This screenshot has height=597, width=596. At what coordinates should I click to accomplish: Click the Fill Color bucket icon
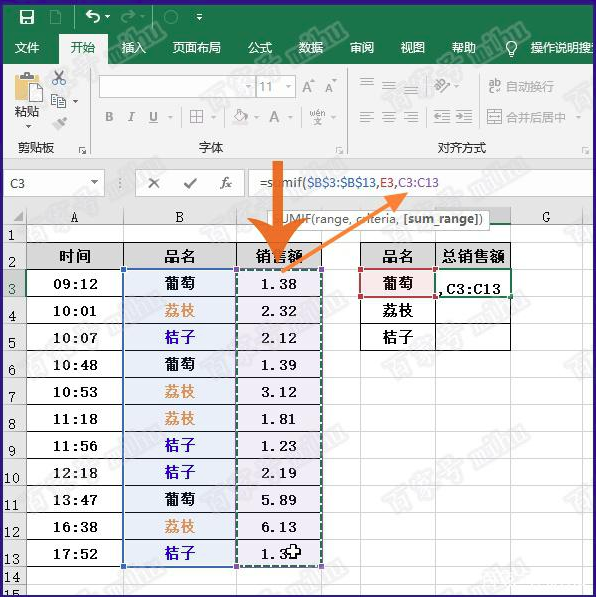click(241, 117)
